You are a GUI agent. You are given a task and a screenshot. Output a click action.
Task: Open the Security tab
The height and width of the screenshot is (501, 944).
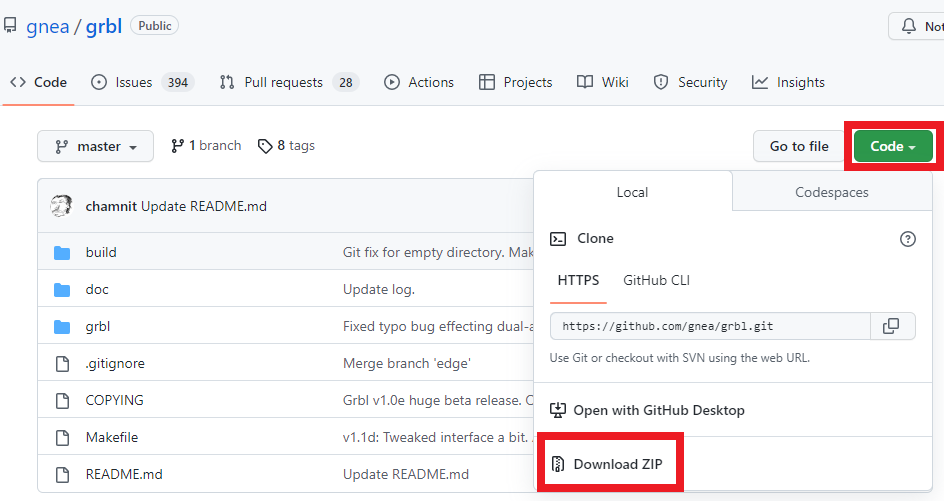click(691, 82)
